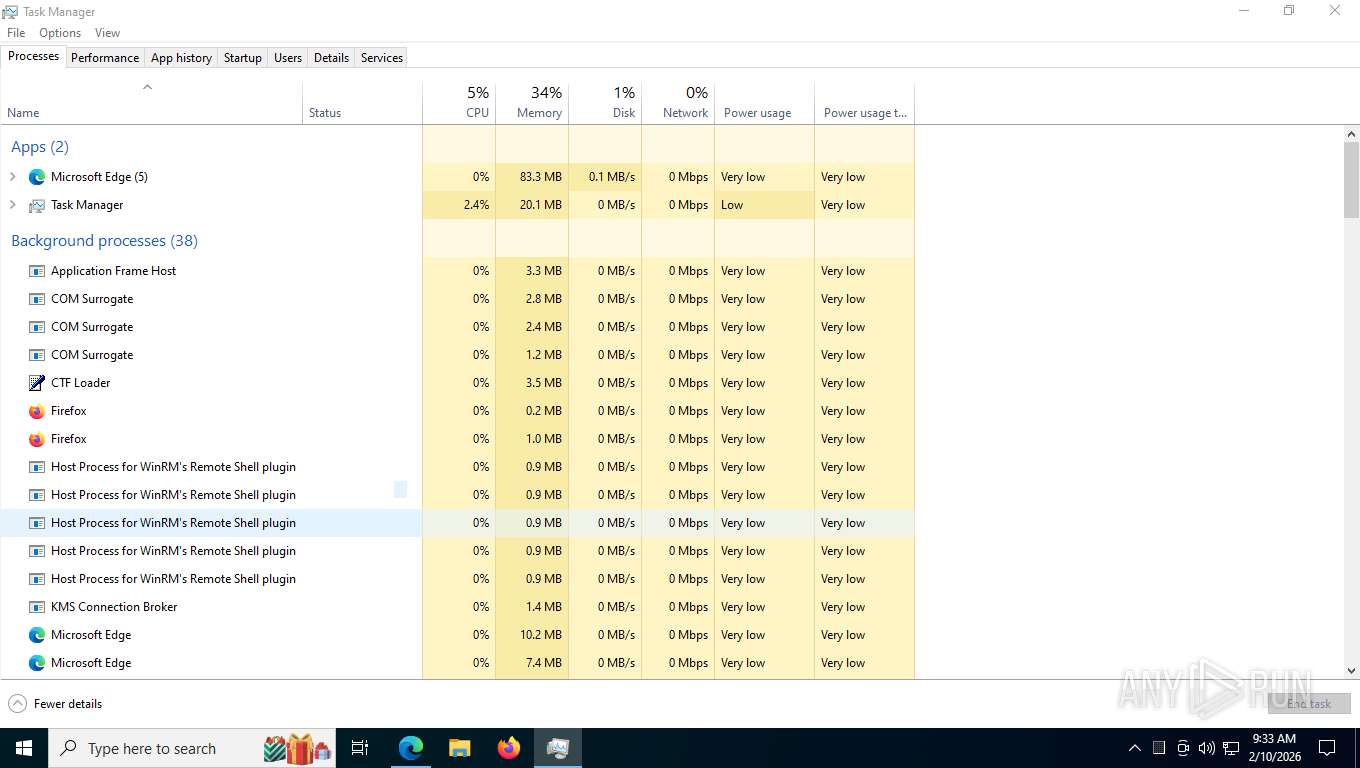Sort by the Network column header
The width and height of the screenshot is (1360, 768).
click(x=678, y=103)
